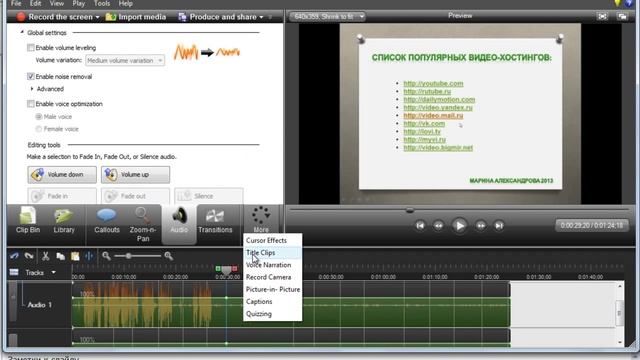Viewport: 640px width, 360px height.
Task: Click the Fade in button
Action: pos(62,196)
